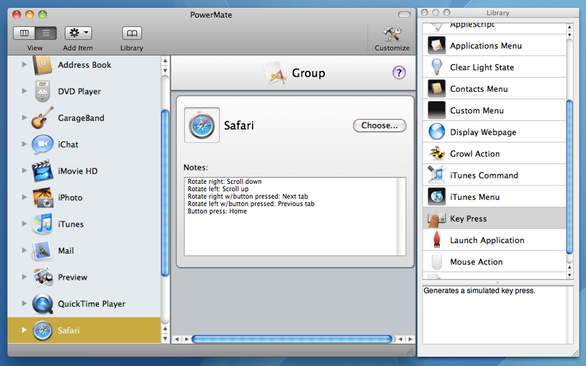Click the partially visible AppleScript row in Library
586x366 pixels.
(x=494, y=28)
